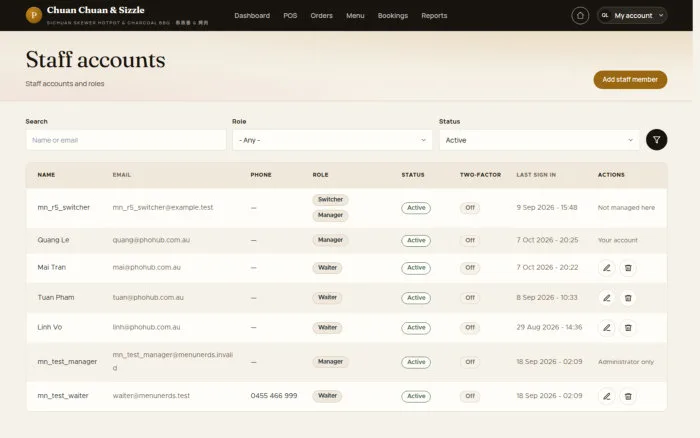Click the name Mai Tran
Screen dimensions: 700x438
(51, 267)
